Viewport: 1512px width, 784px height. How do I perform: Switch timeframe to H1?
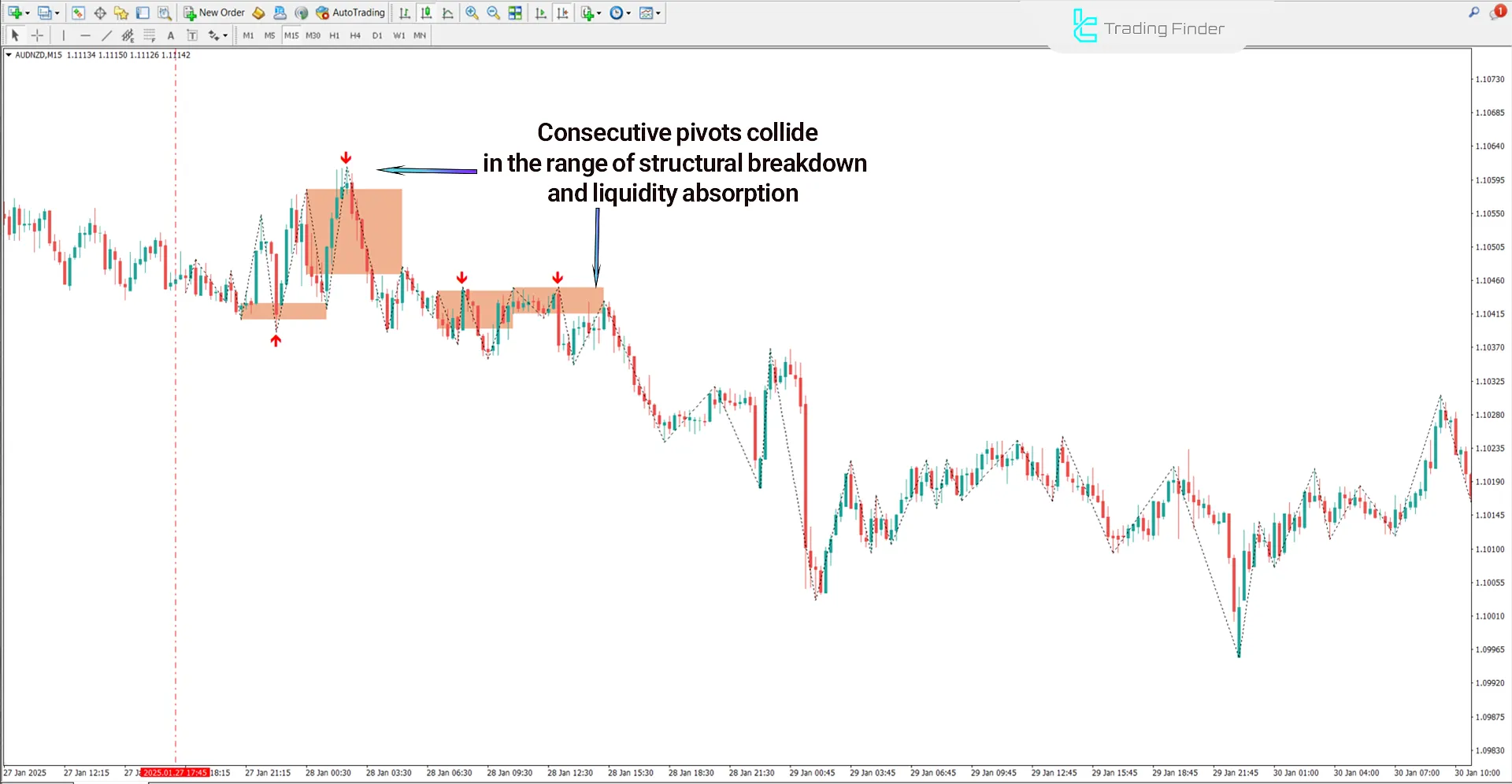point(334,35)
